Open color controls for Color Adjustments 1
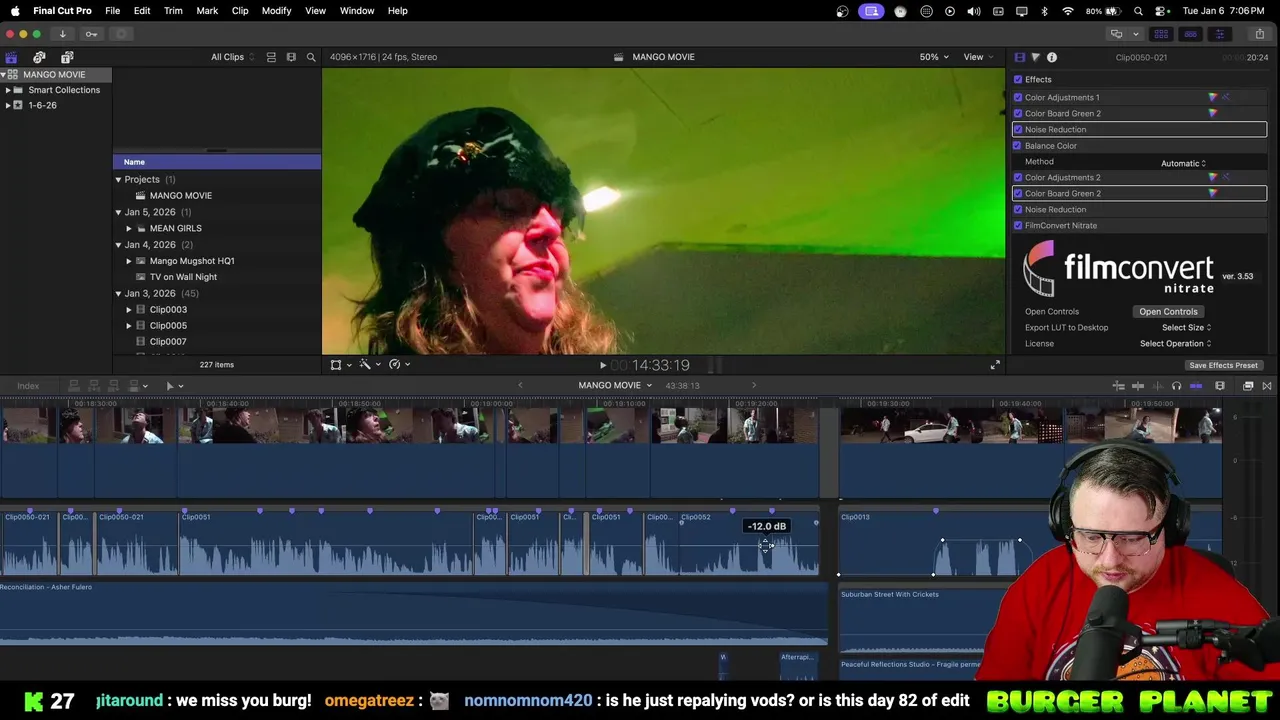This screenshot has width=1280, height=720. (1213, 97)
